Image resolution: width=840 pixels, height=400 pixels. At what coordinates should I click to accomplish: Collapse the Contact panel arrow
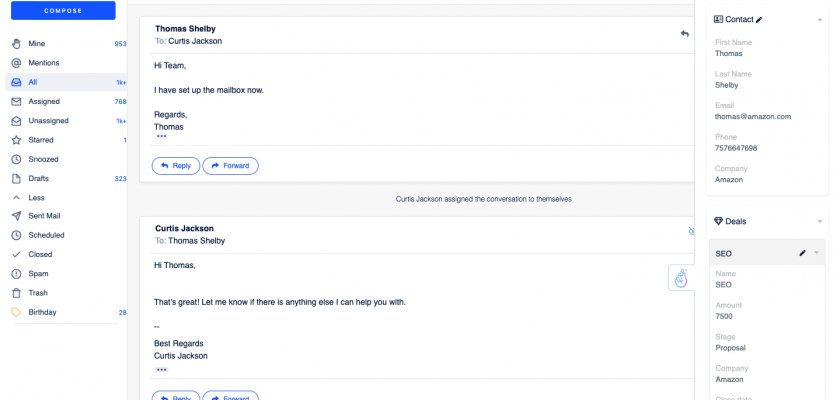click(820, 19)
